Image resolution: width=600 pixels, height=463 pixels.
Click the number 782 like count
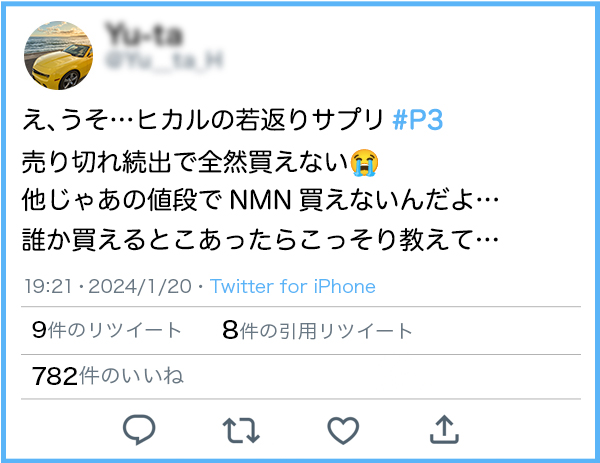tap(55, 376)
